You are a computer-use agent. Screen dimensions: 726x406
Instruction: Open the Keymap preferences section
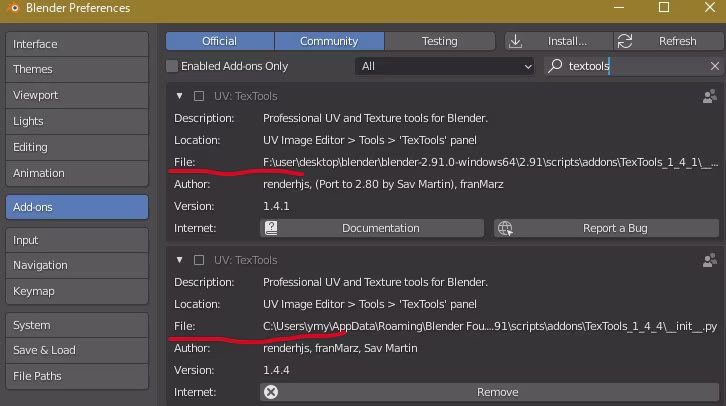tap(77, 291)
